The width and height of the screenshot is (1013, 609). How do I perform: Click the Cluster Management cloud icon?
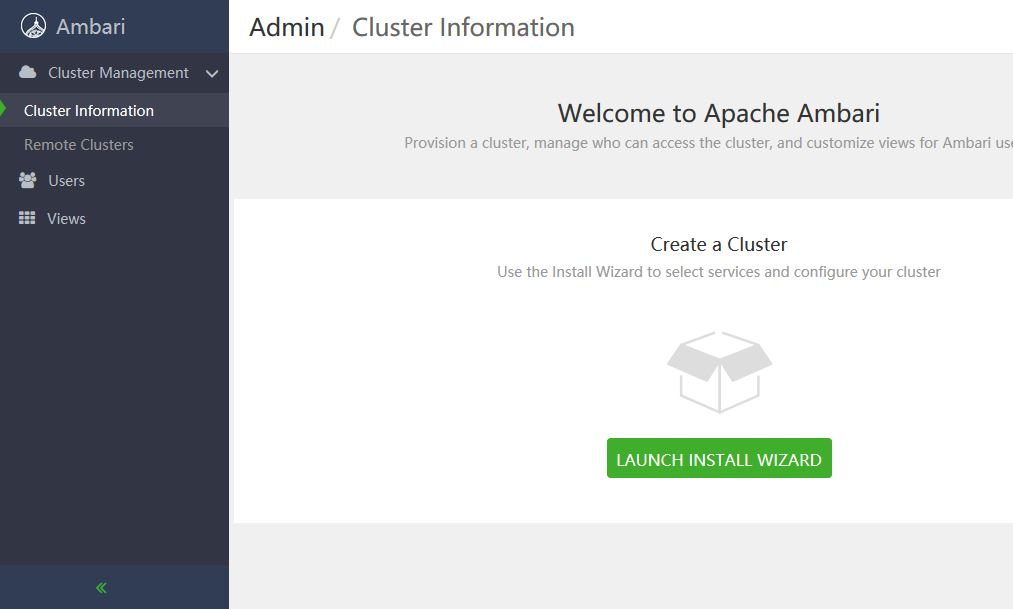(x=28, y=72)
